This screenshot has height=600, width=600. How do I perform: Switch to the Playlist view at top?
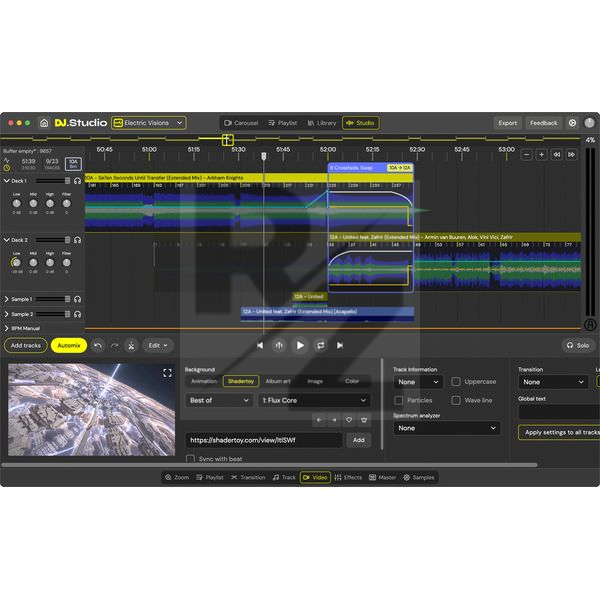[x=283, y=123]
